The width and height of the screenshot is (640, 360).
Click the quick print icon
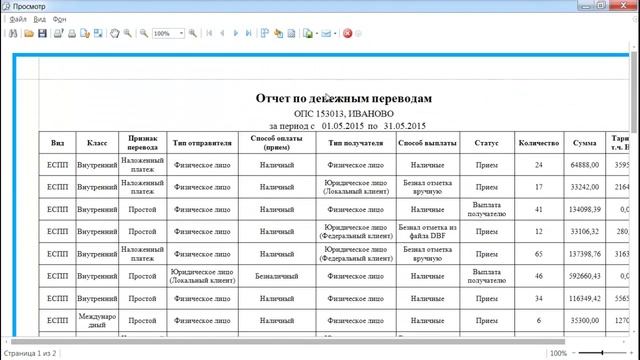pyautogui.click(x=72, y=33)
